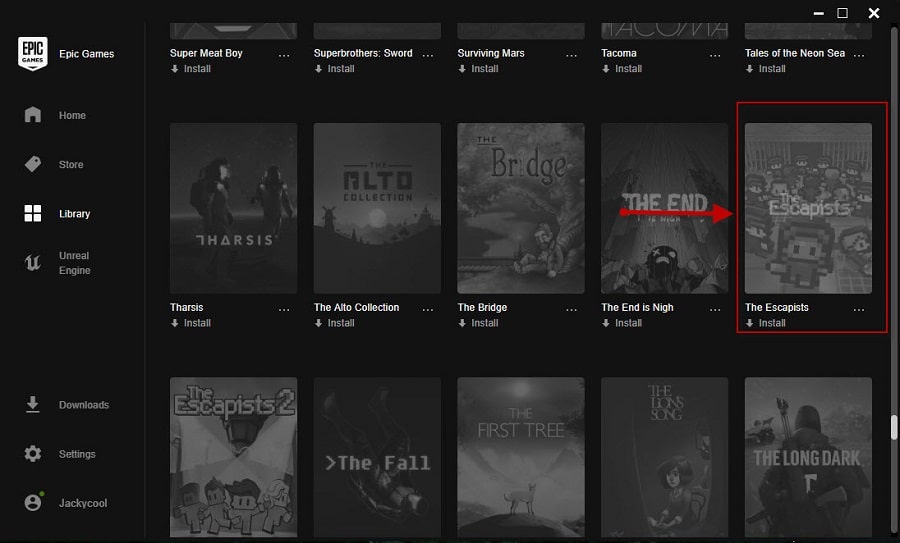900x543 pixels.
Task: Minimize the Epic Games window
Action: pos(819,13)
